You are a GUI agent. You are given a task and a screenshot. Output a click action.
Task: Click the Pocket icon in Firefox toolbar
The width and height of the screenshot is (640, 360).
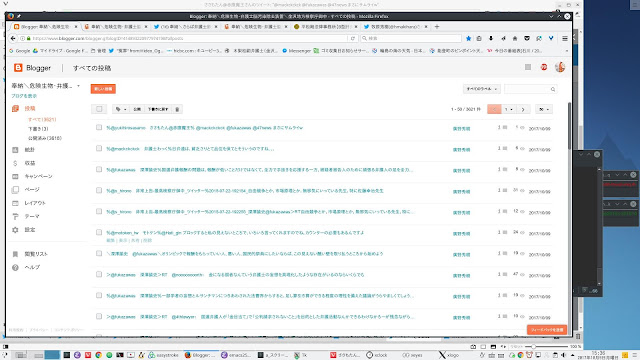point(527,38)
